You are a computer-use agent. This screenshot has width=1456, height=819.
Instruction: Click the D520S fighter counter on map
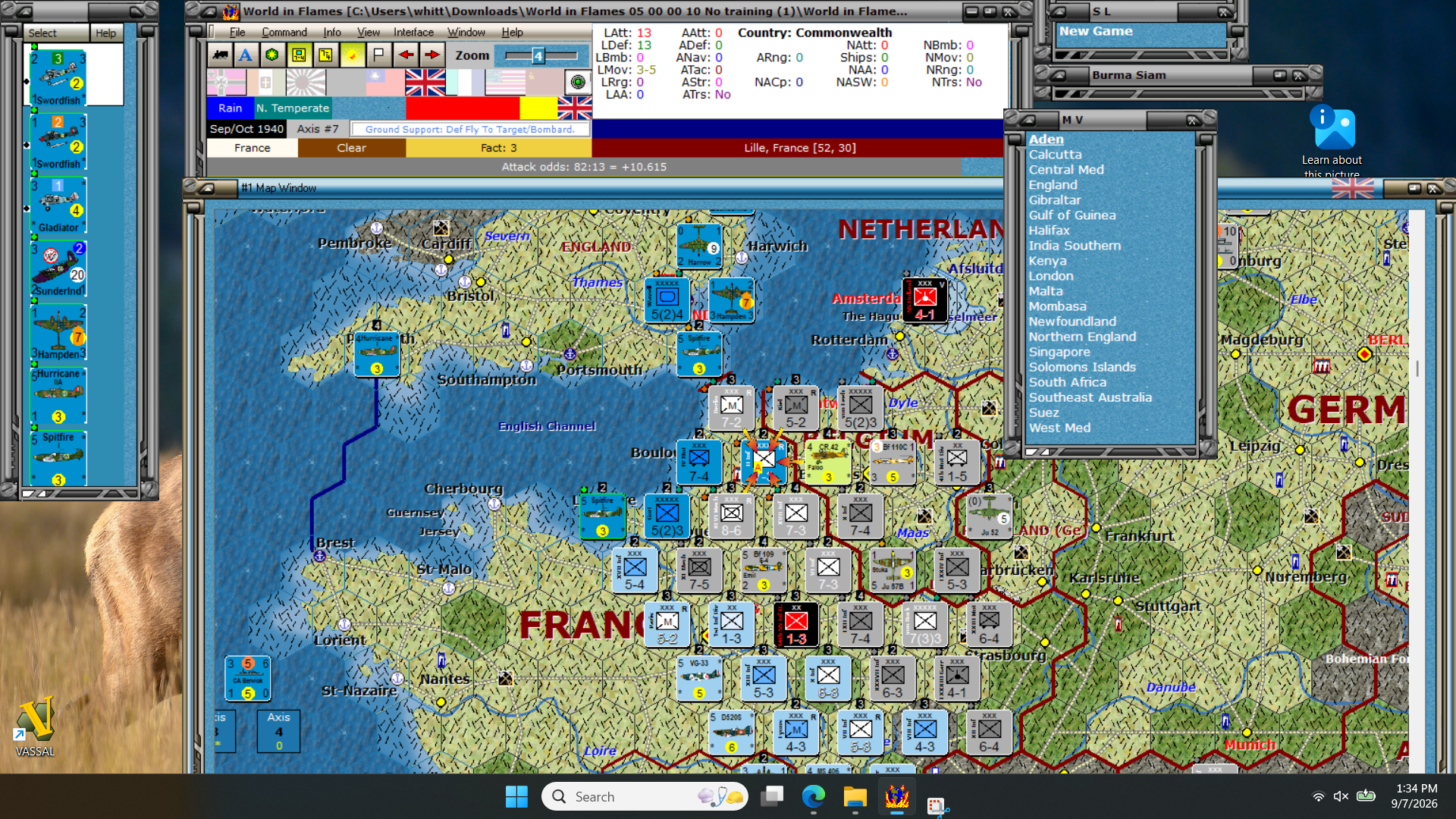pos(731,733)
